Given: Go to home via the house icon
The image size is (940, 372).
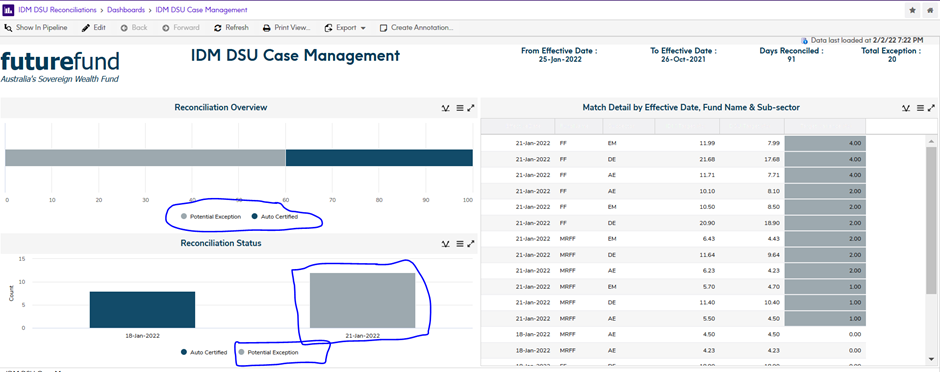Looking at the screenshot, I should (x=929, y=10).
